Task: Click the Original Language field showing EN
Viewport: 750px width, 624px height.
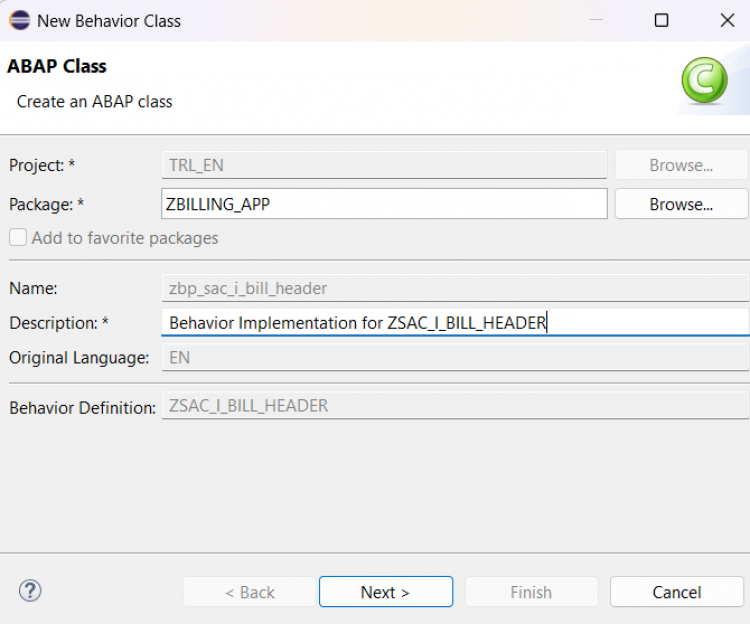Action: pos(454,357)
